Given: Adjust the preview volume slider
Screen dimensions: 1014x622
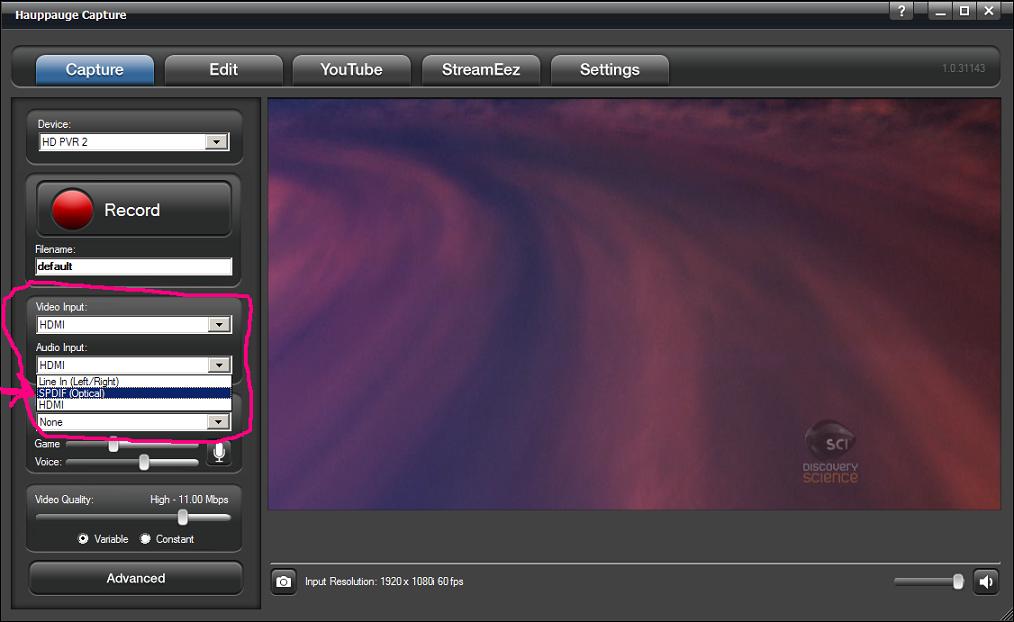Looking at the screenshot, I should tap(958, 582).
